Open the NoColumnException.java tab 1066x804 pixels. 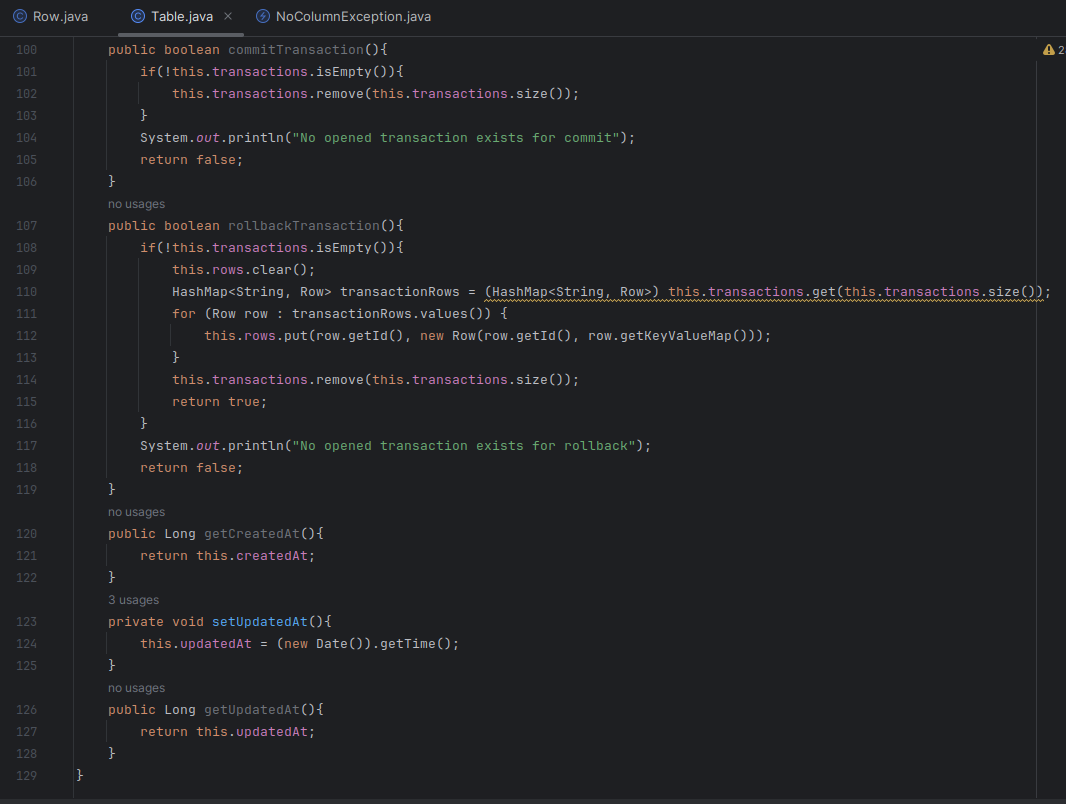(343, 16)
